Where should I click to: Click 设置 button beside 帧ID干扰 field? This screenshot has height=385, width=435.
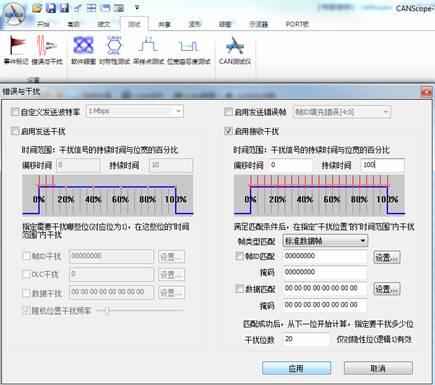(x=171, y=257)
